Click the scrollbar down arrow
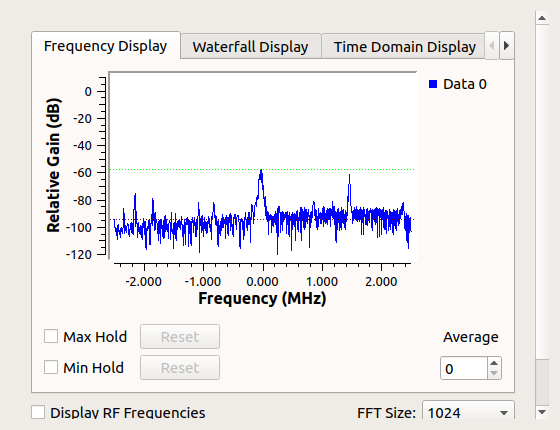 click(542, 412)
